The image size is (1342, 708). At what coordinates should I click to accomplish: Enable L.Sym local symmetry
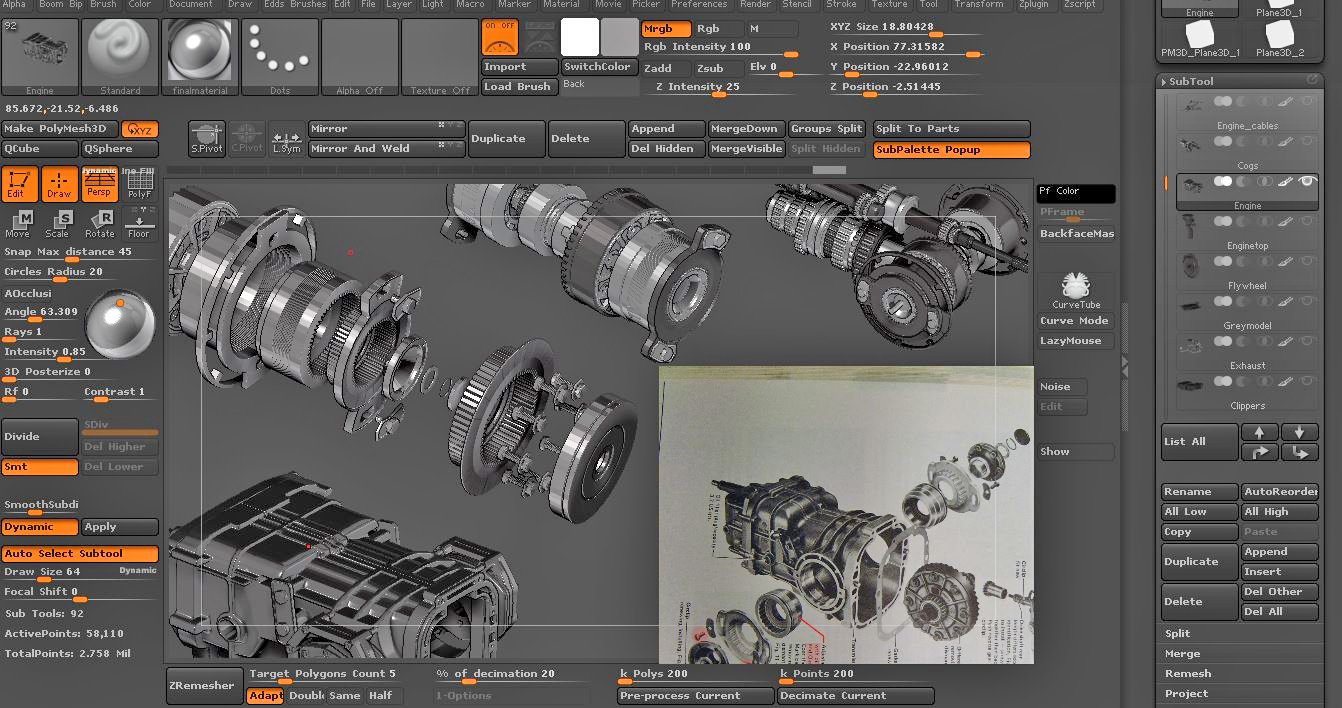click(x=287, y=139)
